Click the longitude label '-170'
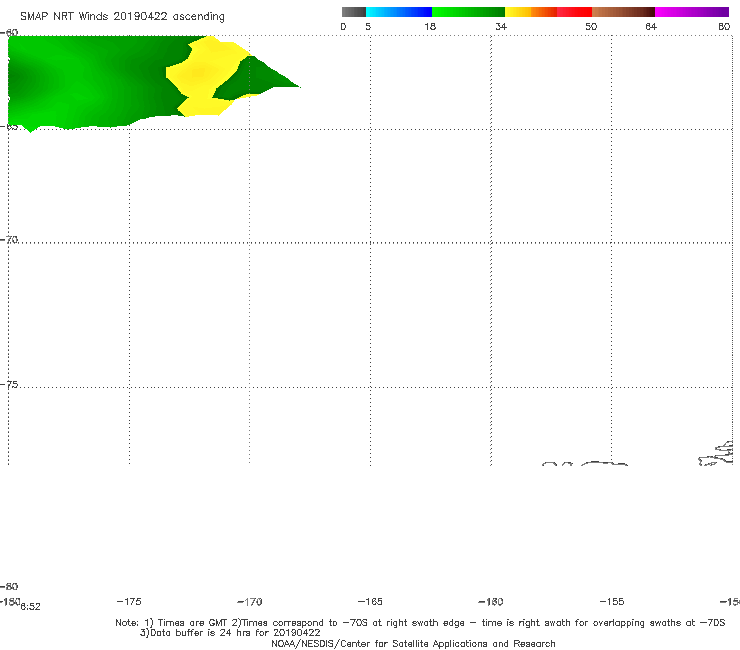This screenshot has height=650, width=740. pos(250,601)
